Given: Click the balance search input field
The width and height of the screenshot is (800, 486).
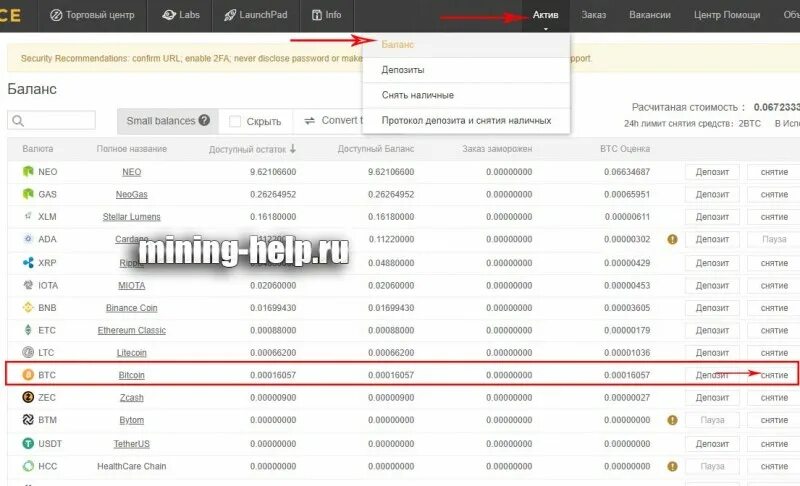Looking at the screenshot, I should (x=52, y=121).
